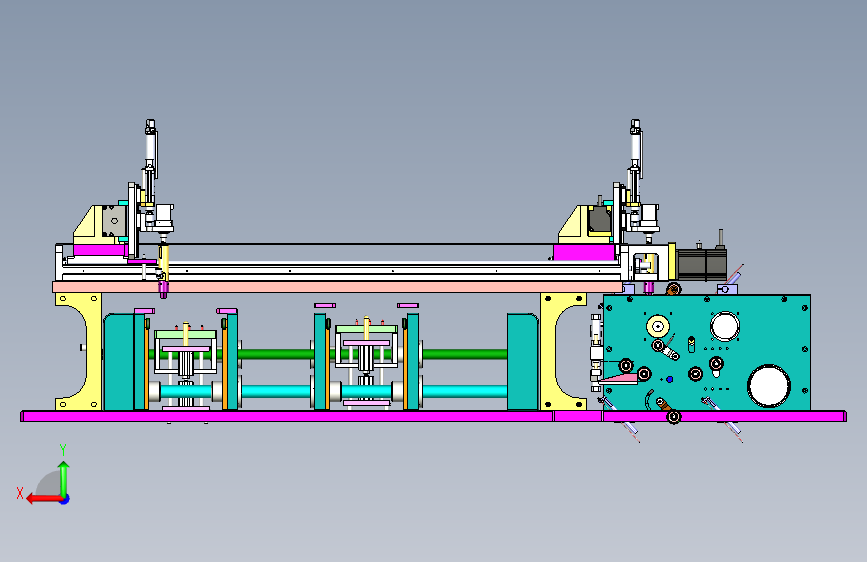Select the left yellow wedge-shaped mount
The image size is (867, 562).
(91, 225)
